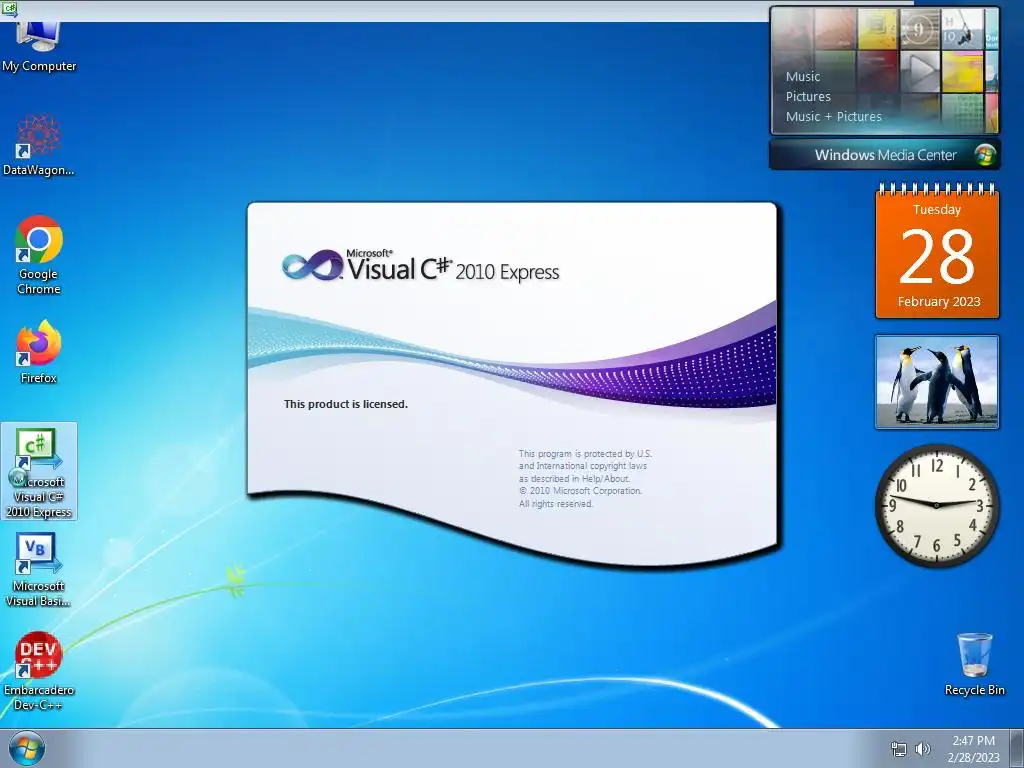Select the Firefox desktop shortcut
The height and width of the screenshot is (768, 1024).
point(39,351)
